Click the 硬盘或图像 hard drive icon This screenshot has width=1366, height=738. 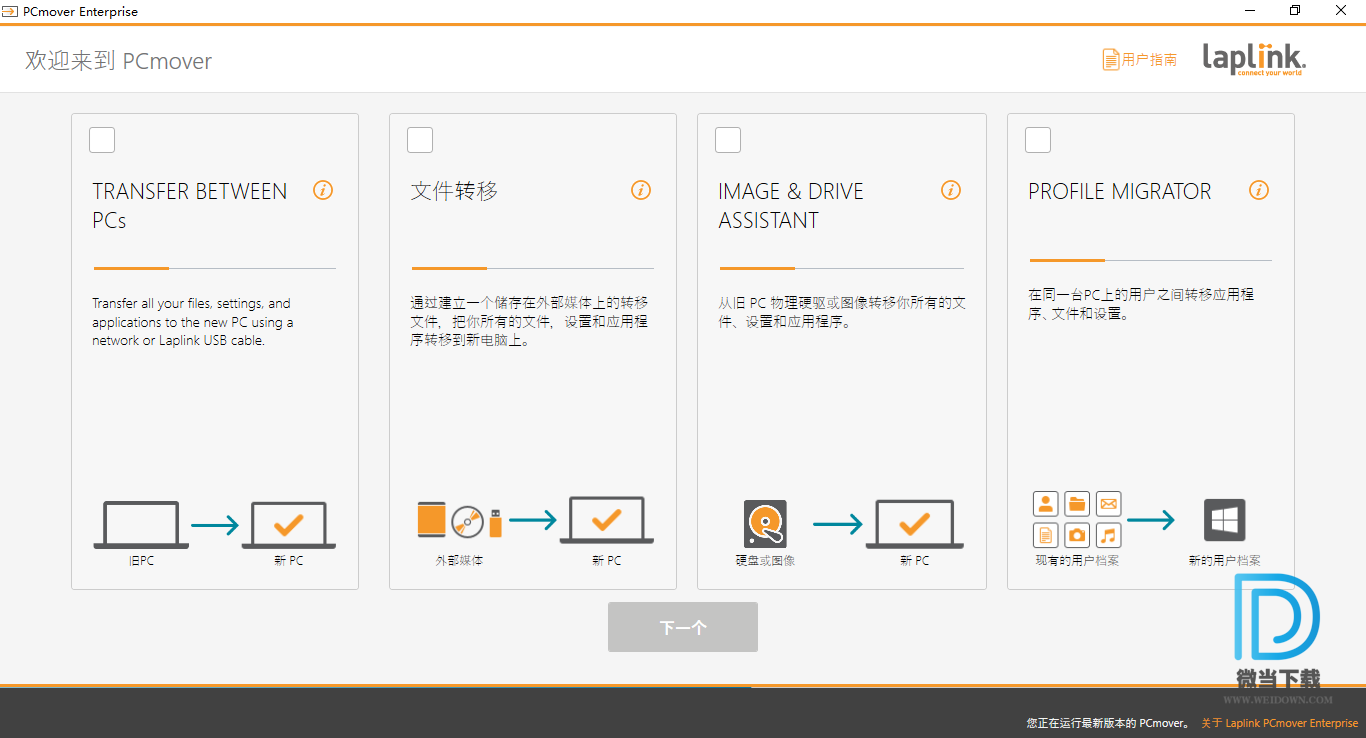coord(765,524)
